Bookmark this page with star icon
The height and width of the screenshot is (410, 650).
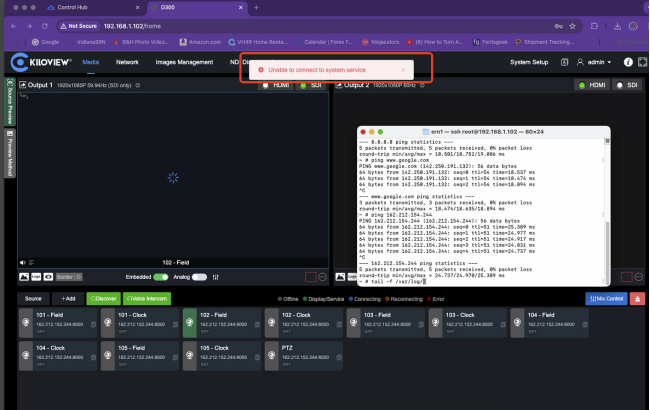tap(572, 26)
